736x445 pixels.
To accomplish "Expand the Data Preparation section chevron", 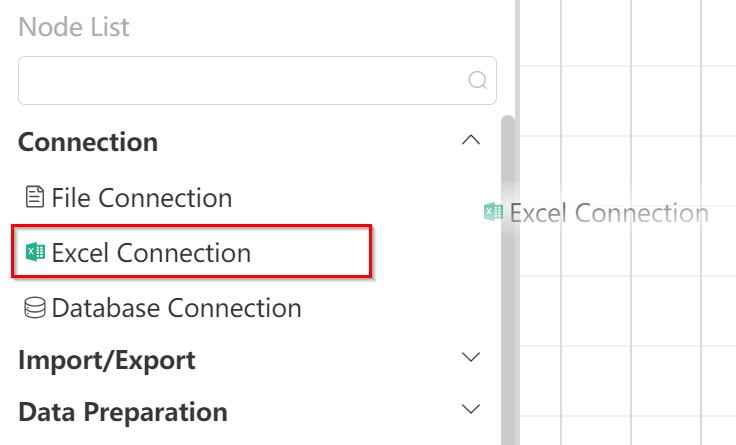I will 471,408.
